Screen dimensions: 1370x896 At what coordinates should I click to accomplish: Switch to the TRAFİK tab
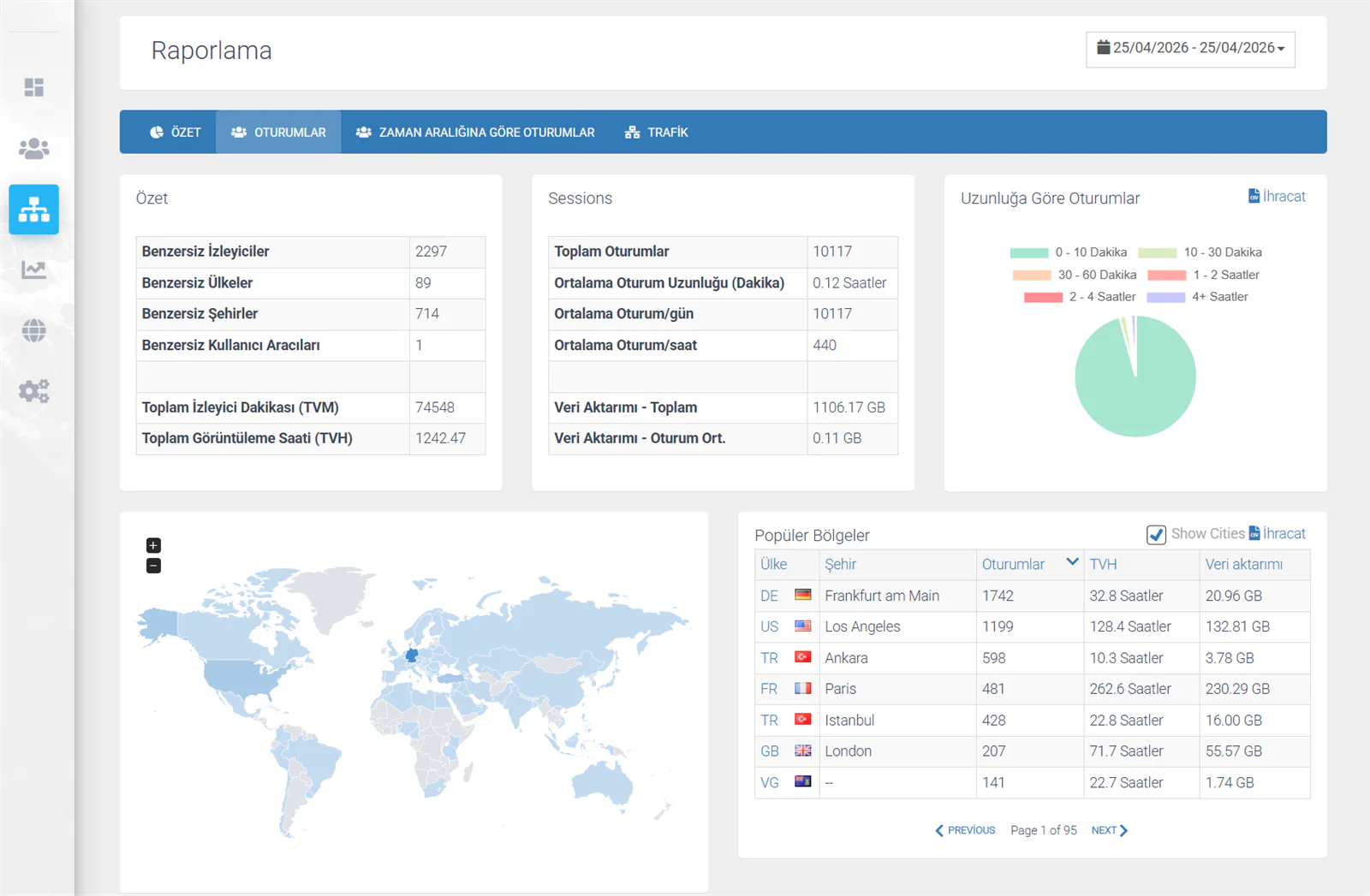657,133
